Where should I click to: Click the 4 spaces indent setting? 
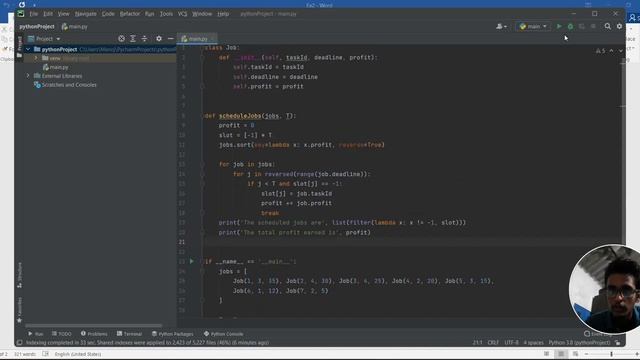click(x=533, y=343)
